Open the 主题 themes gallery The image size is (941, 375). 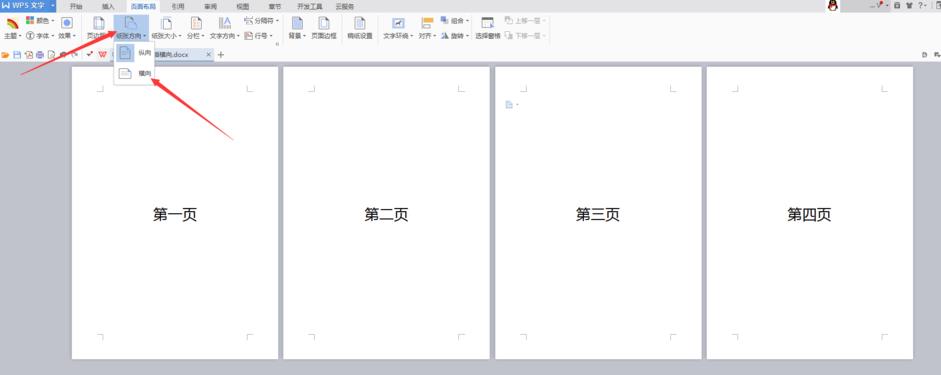[x=12, y=28]
